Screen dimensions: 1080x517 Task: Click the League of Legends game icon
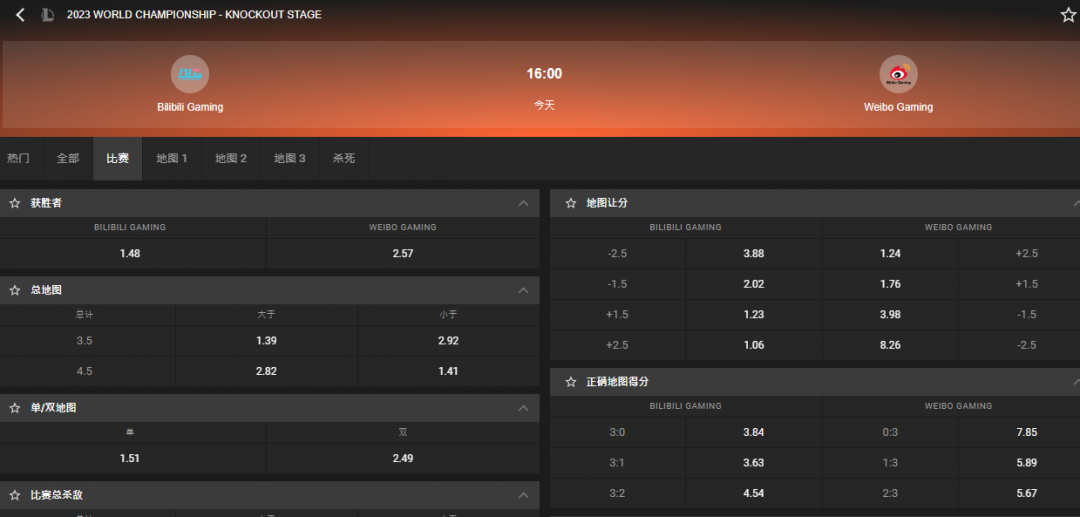(x=47, y=14)
